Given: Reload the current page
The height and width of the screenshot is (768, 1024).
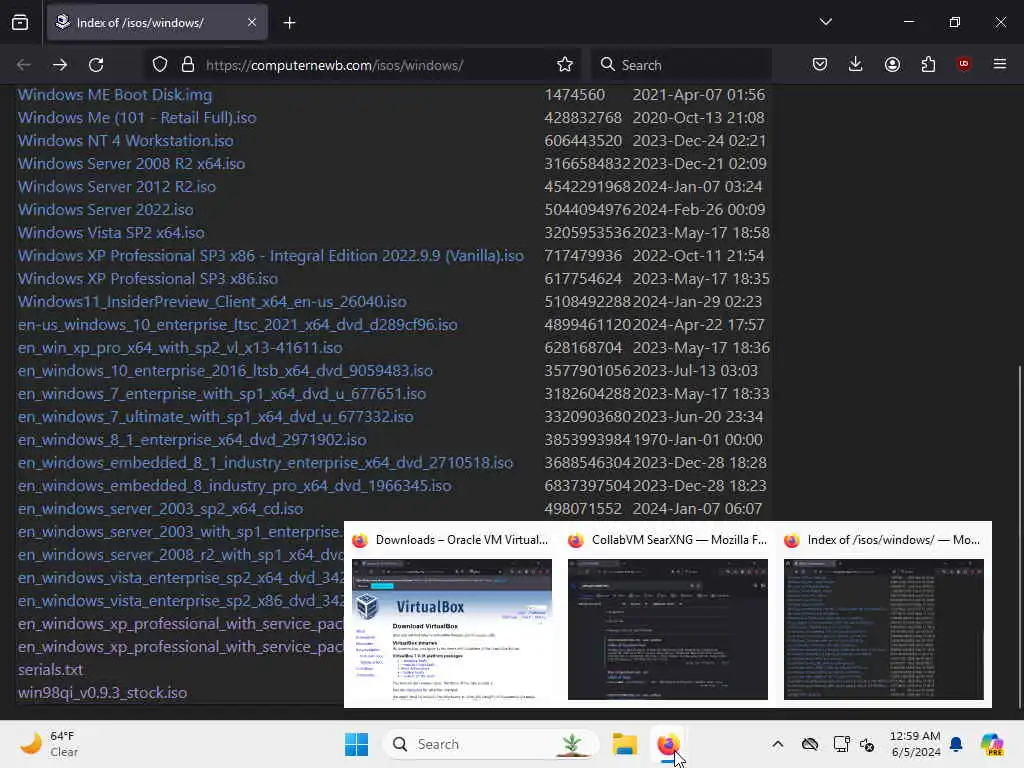Looking at the screenshot, I should pos(96,65).
